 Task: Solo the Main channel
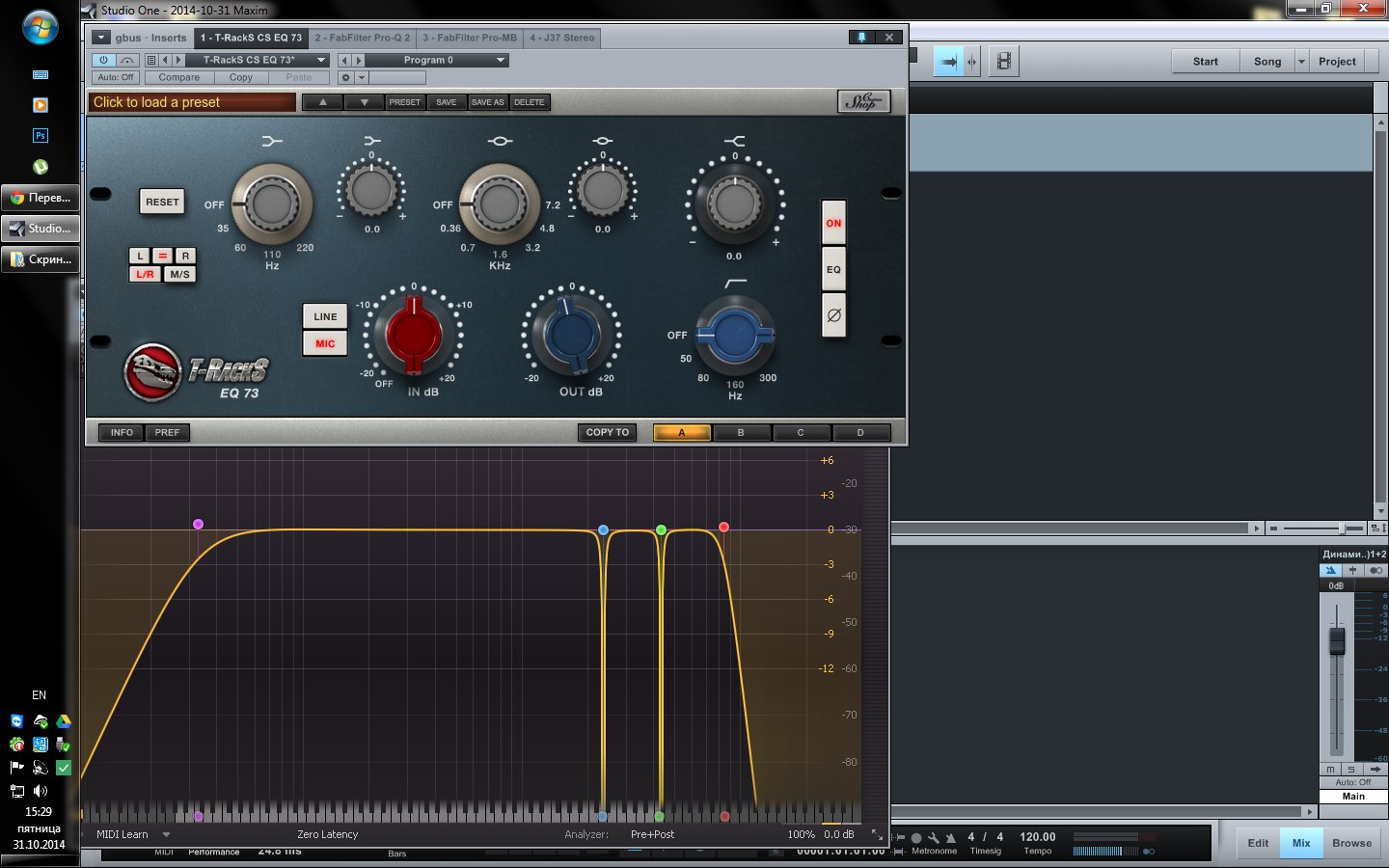click(x=1351, y=769)
